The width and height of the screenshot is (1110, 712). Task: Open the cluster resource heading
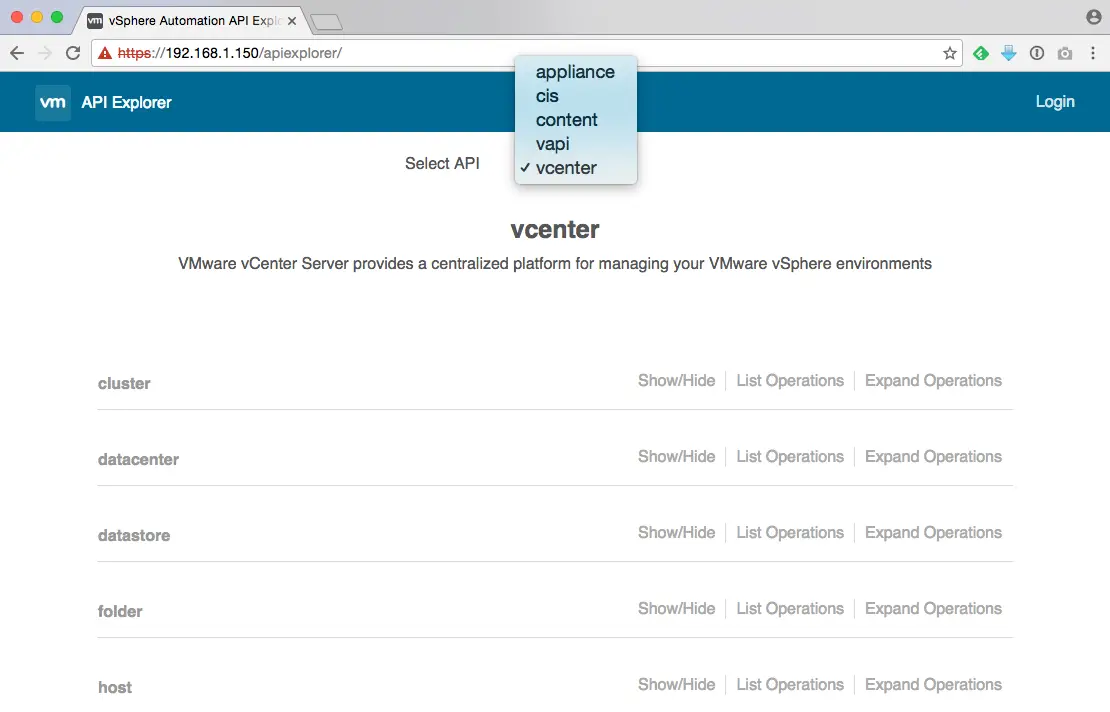124,384
